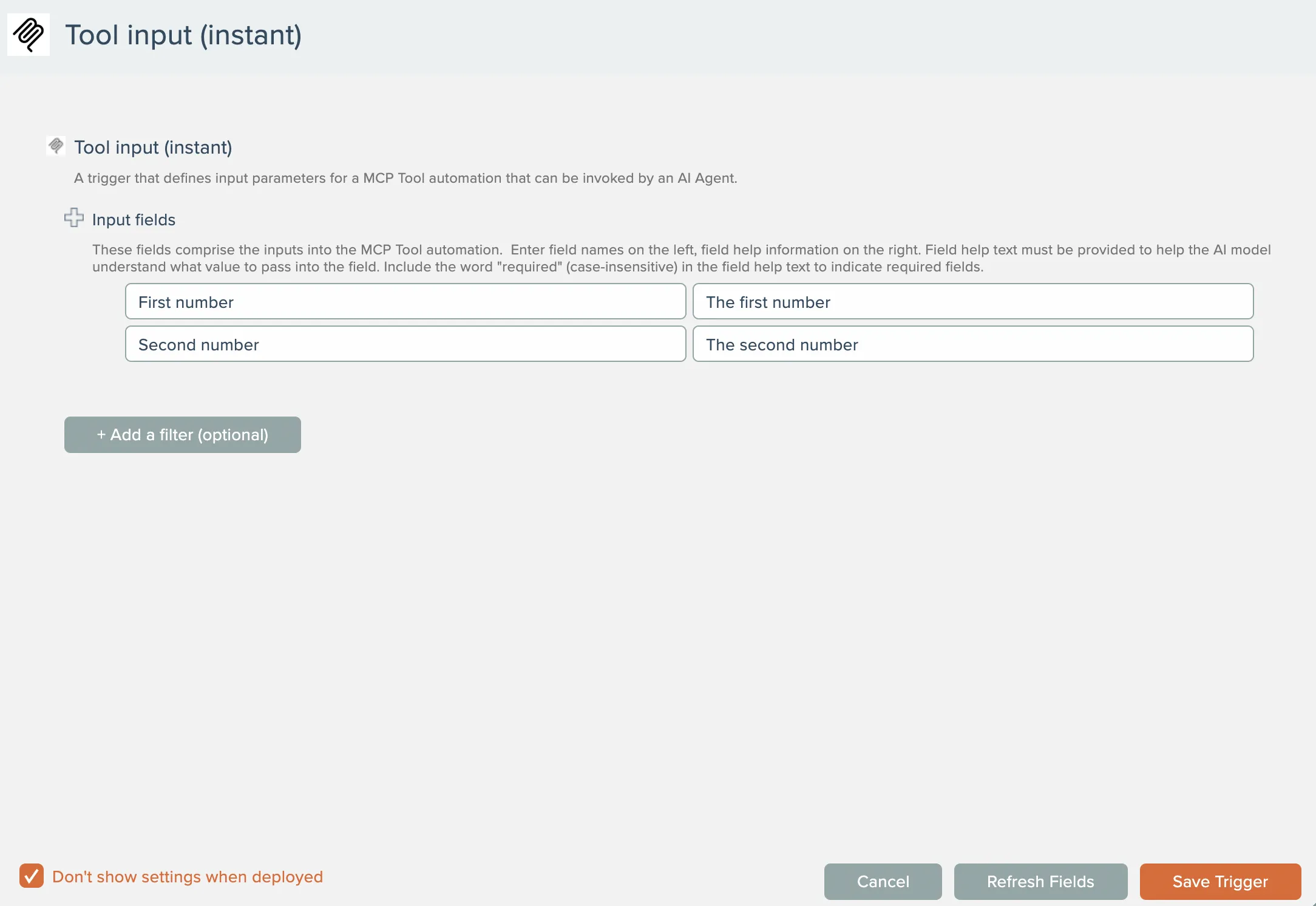Select the Second number field name input
Image resolution: width=1316 pixels, height=906 pixels.
tap(405, 344)
